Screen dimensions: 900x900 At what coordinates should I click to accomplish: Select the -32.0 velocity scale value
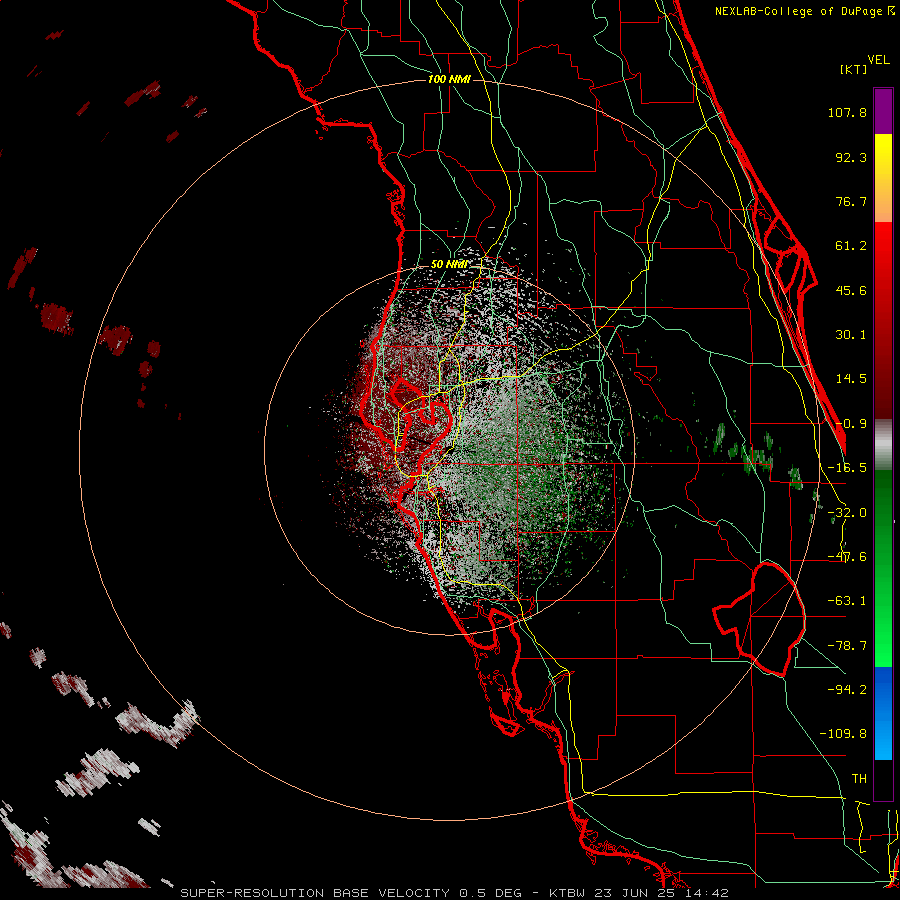847,513
